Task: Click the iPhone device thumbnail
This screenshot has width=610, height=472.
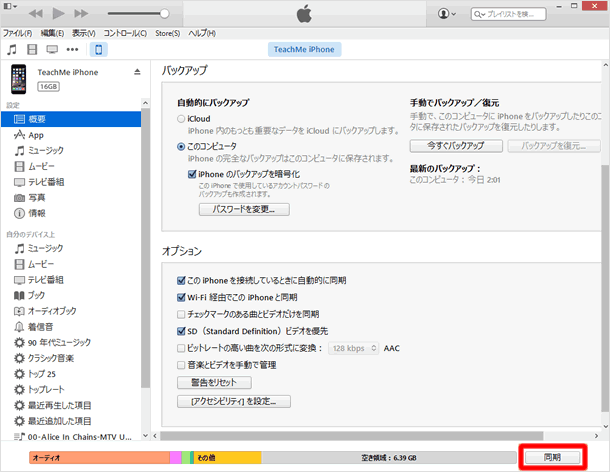Action: click(x=19, y=79)
